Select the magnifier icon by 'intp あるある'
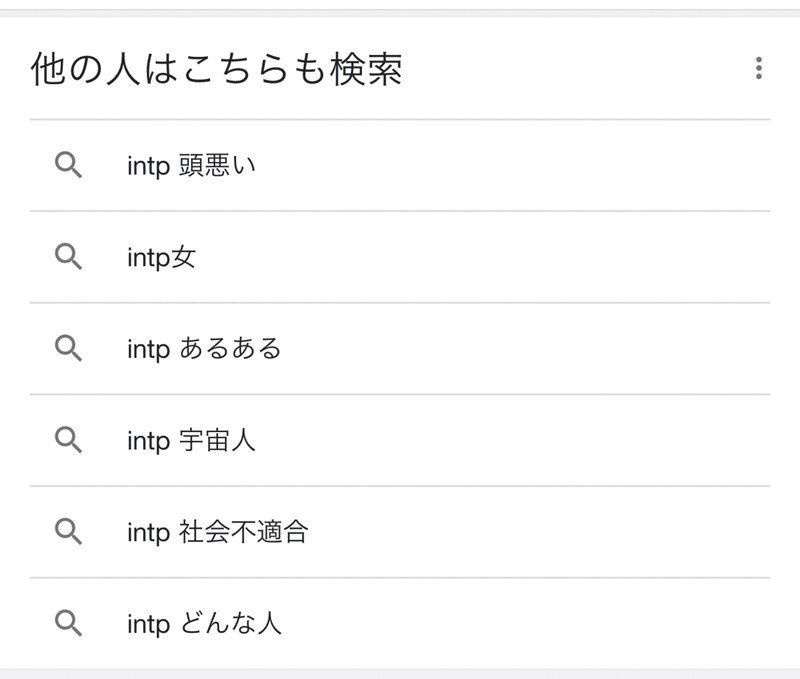 69,348
